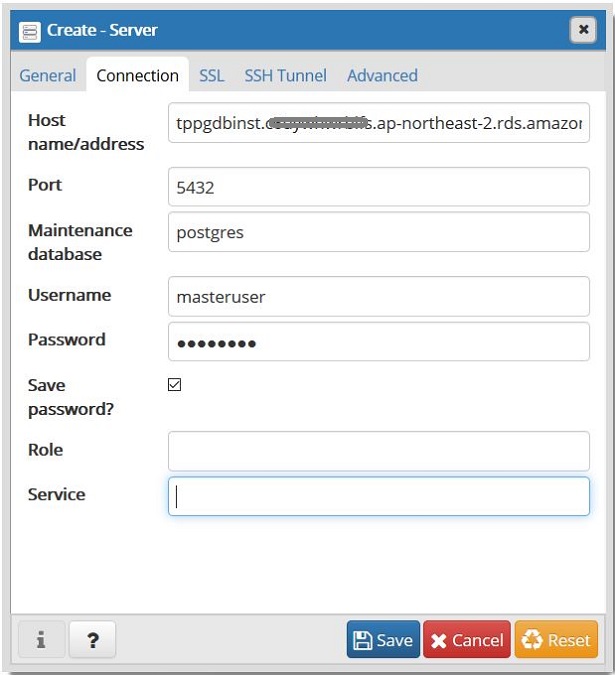Viewport: 615px width, 675px height.
Task: Show the Advanced tab
Action: point(382,75)
